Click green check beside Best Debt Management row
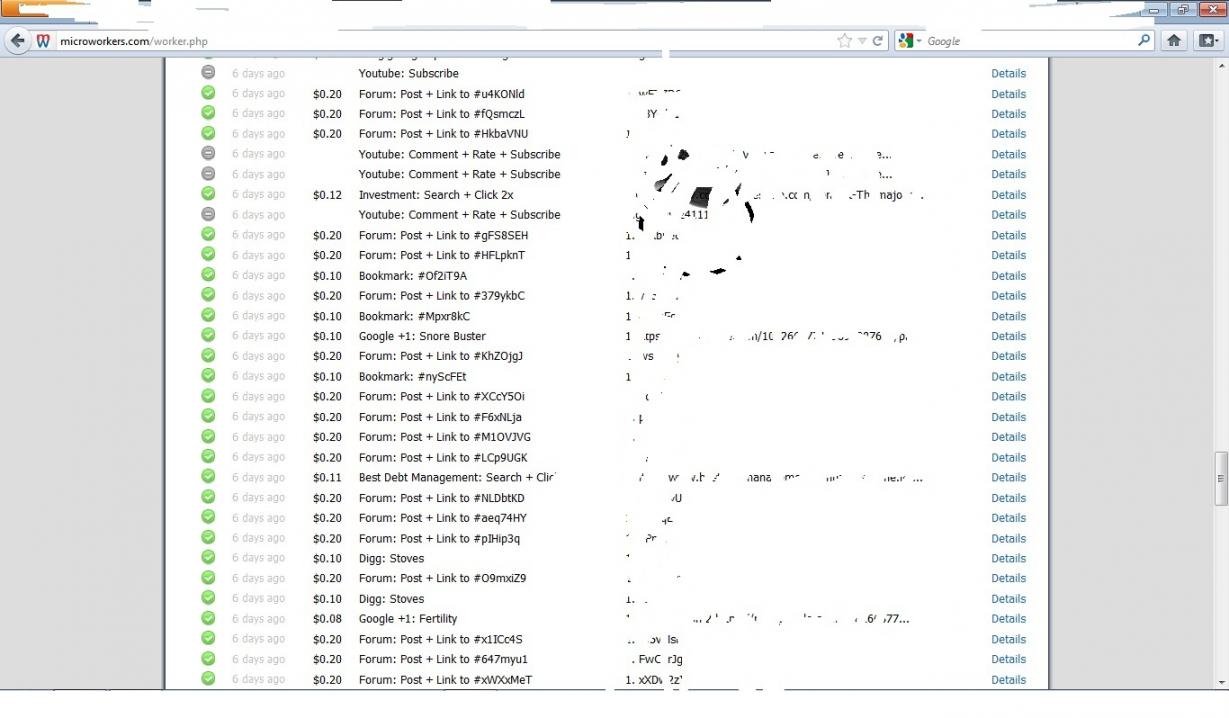Viewport: 1229px width, 718px height. 208,477
